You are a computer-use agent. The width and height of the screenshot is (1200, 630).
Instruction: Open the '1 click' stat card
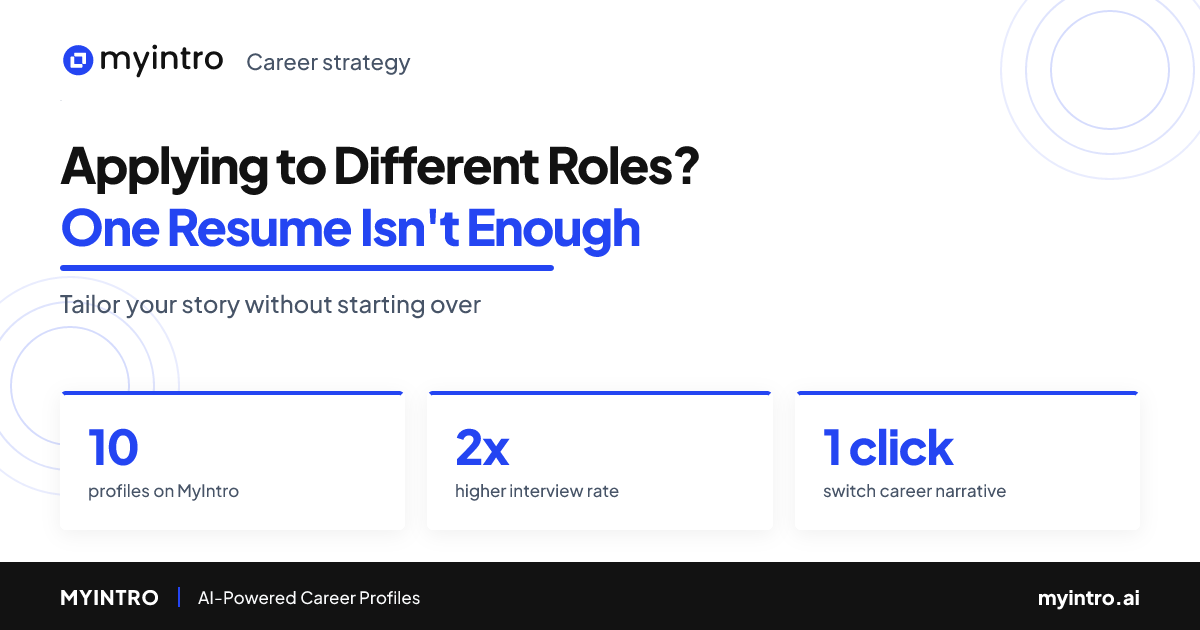[x=967, y=460]
